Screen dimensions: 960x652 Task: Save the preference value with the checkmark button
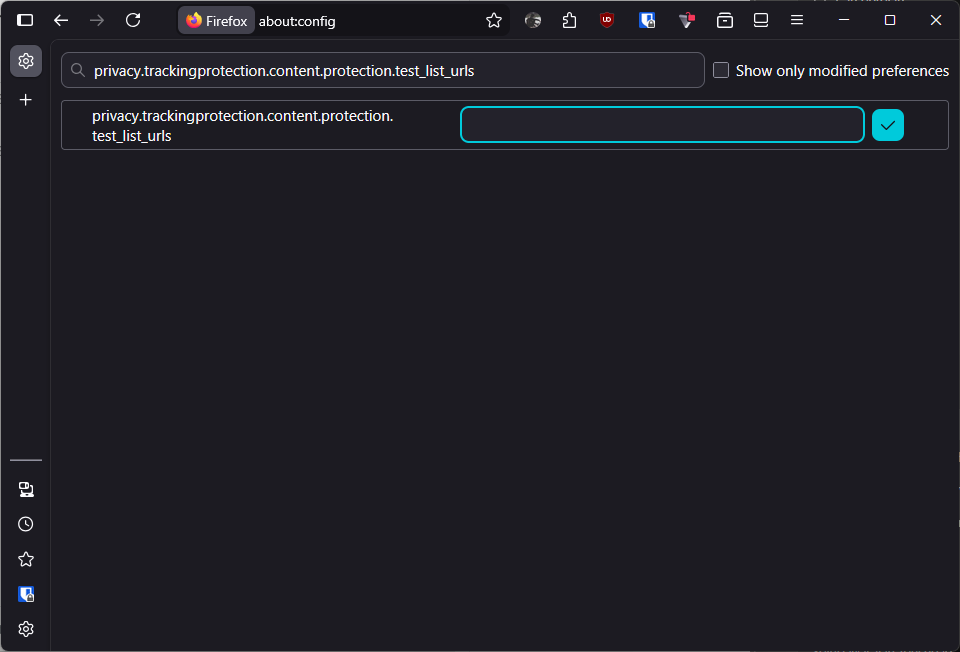[x=887, y=125]
